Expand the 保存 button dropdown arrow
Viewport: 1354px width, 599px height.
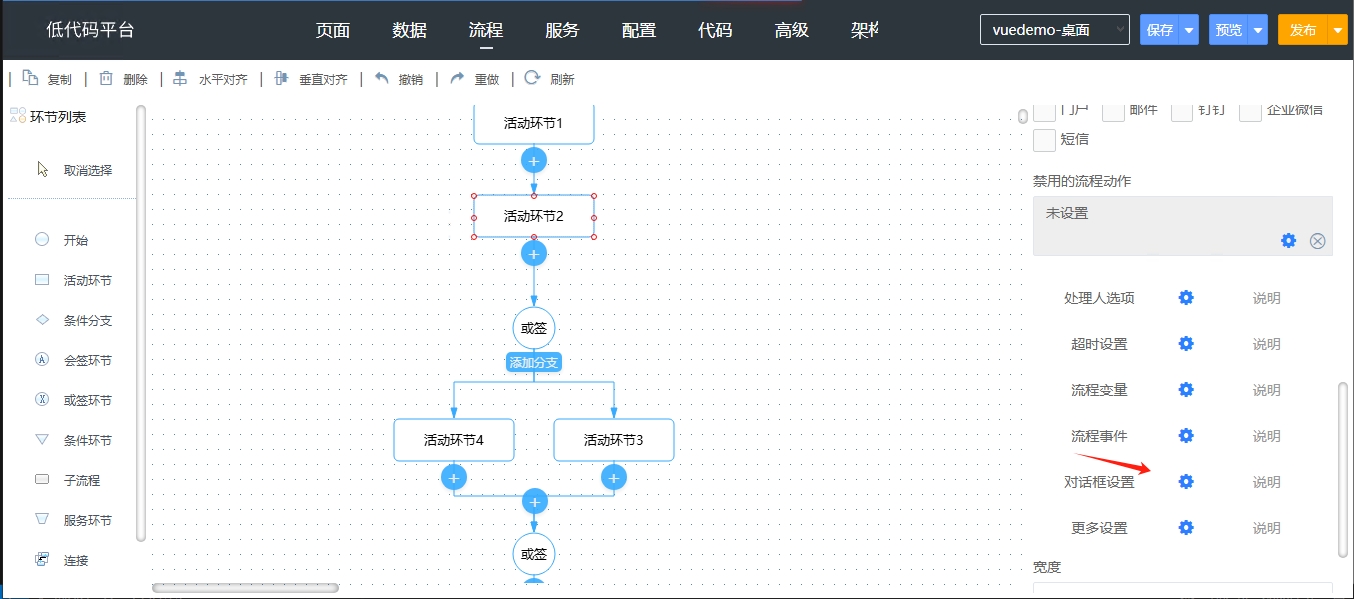pos(1189,30)
